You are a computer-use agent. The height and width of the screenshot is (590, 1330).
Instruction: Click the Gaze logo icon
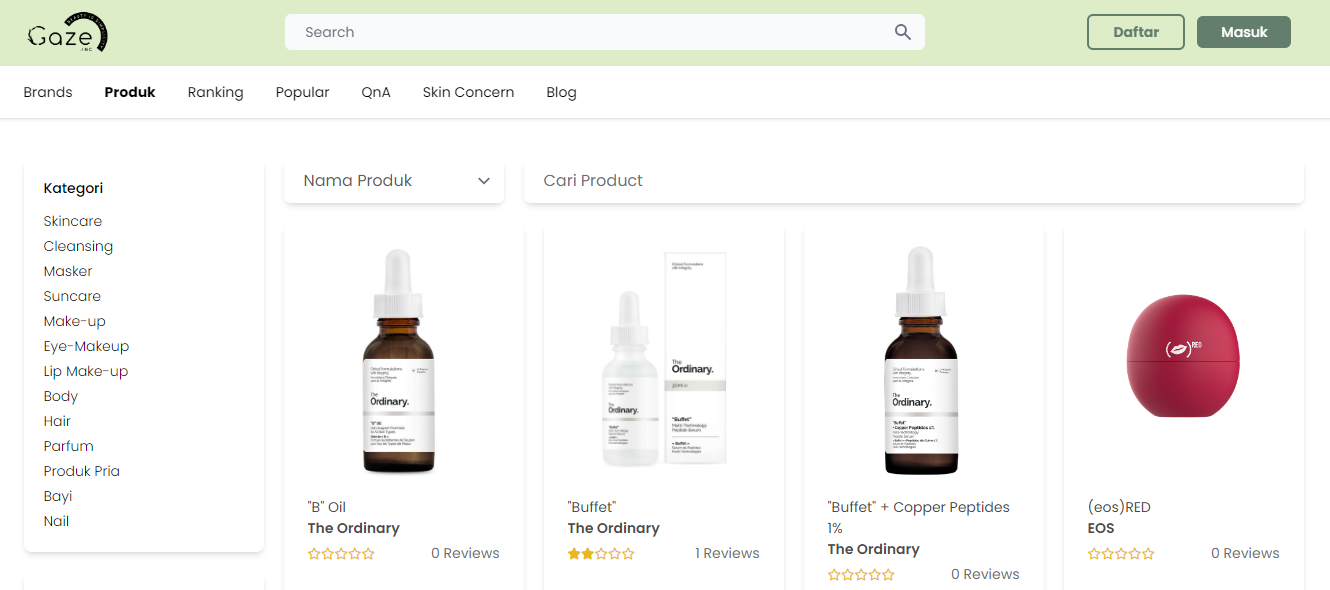[x=67, y=34]
